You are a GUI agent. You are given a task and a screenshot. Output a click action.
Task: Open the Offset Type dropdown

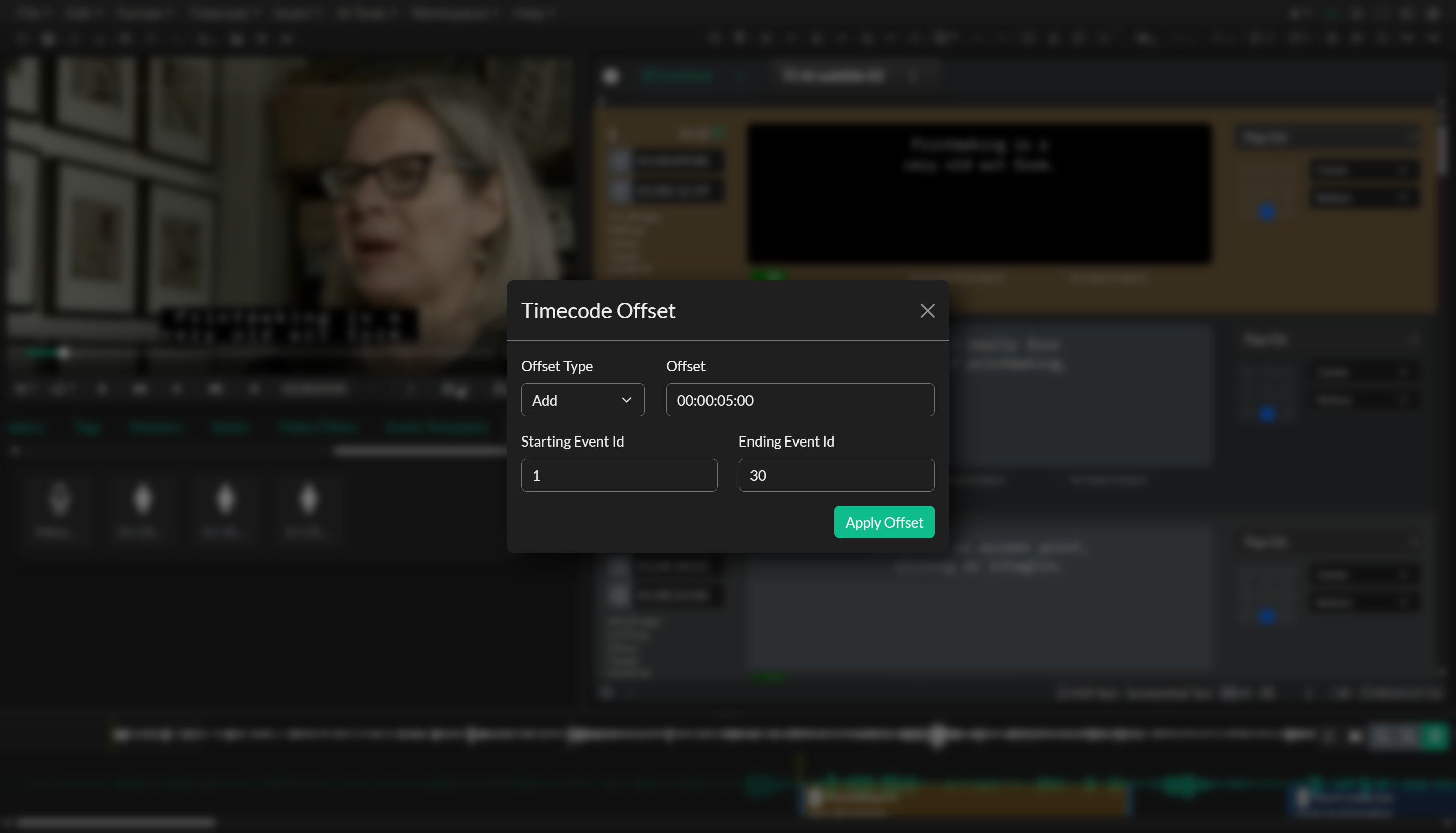pyautogui.click(x=583, y=400)
